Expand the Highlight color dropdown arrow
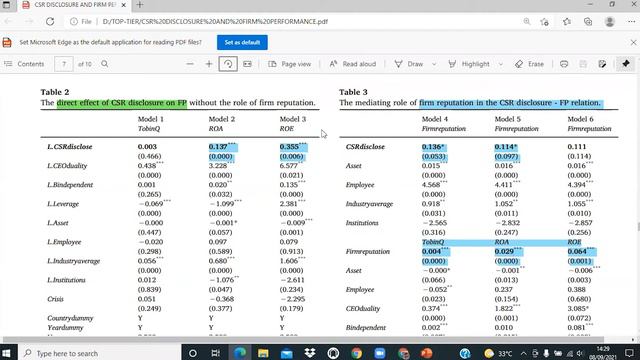Image resolution: width=640 pixels, height=360 pixels. pyautogui.click(x=501, y=64)
